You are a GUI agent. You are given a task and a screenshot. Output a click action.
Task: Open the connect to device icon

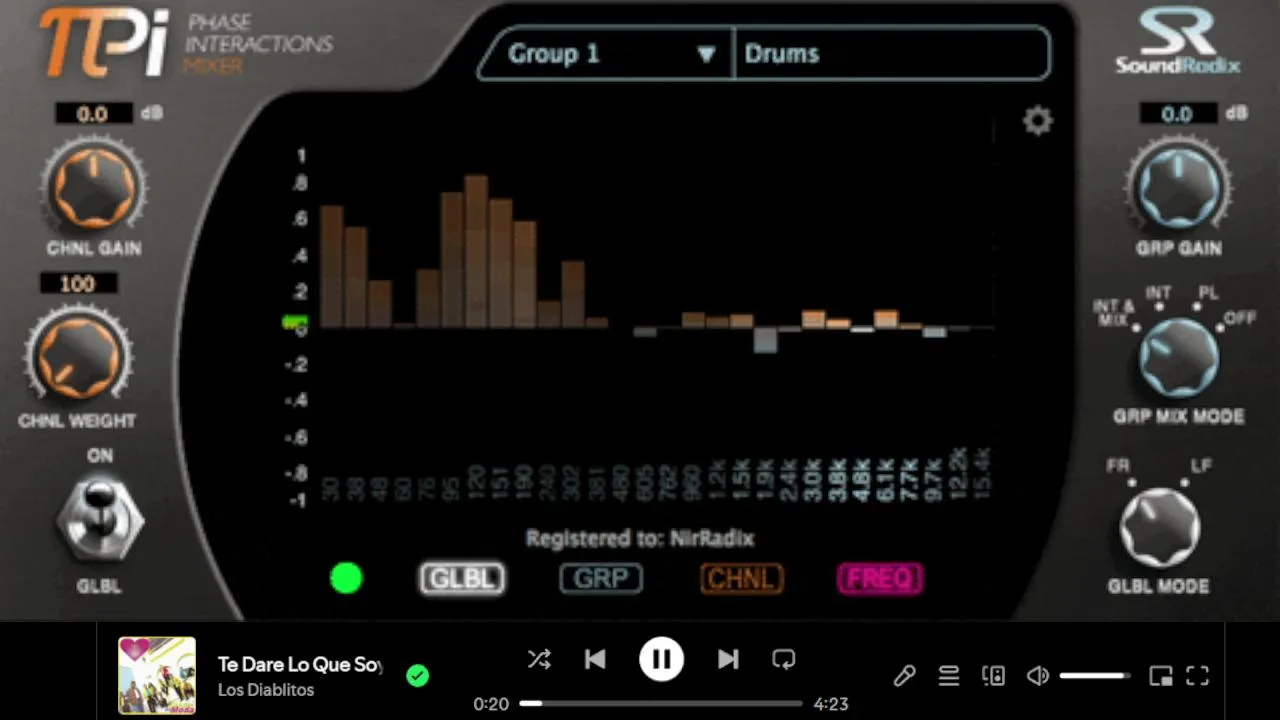[x=993, y=676]
